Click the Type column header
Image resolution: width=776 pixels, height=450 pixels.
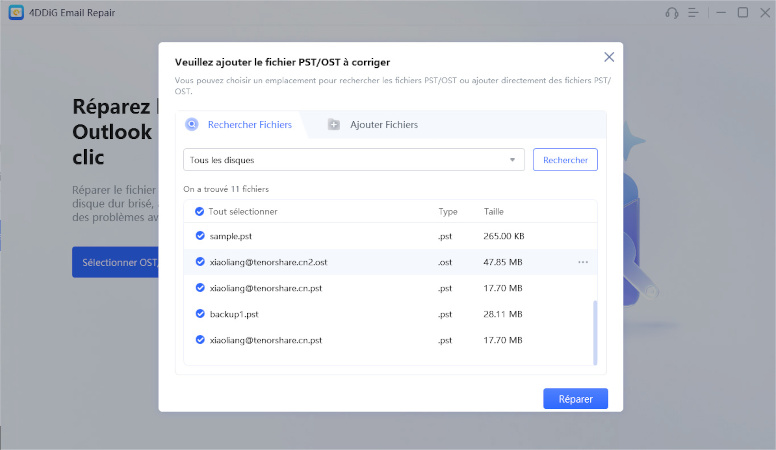447,211
